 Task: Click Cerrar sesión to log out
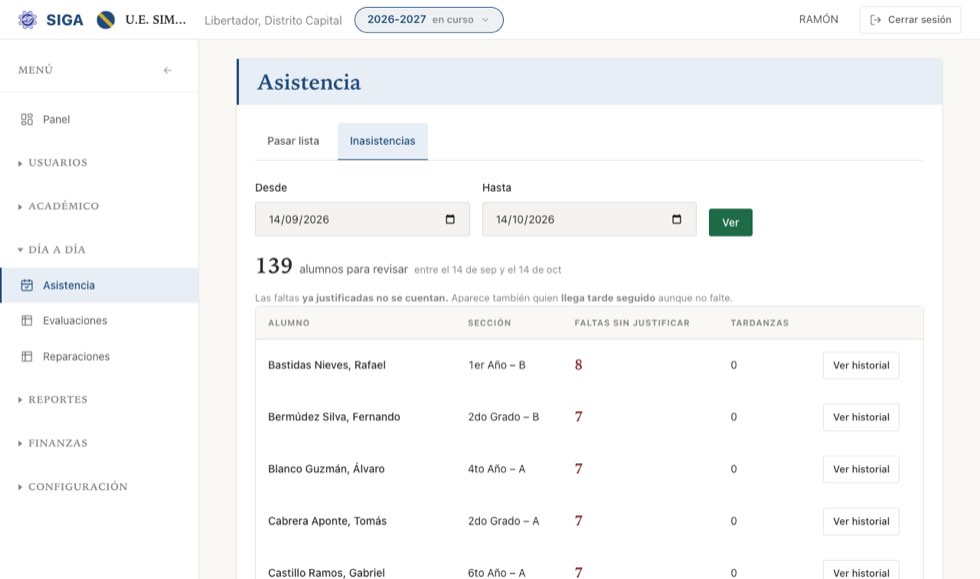pyautogui.click(x=911, y=20)
